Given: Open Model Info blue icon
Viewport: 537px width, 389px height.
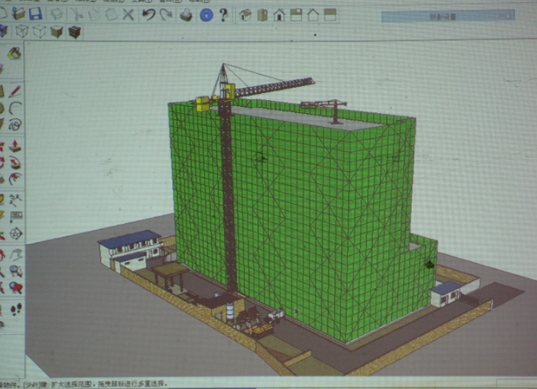Looking at the screenshot, I should coord(206,15).
